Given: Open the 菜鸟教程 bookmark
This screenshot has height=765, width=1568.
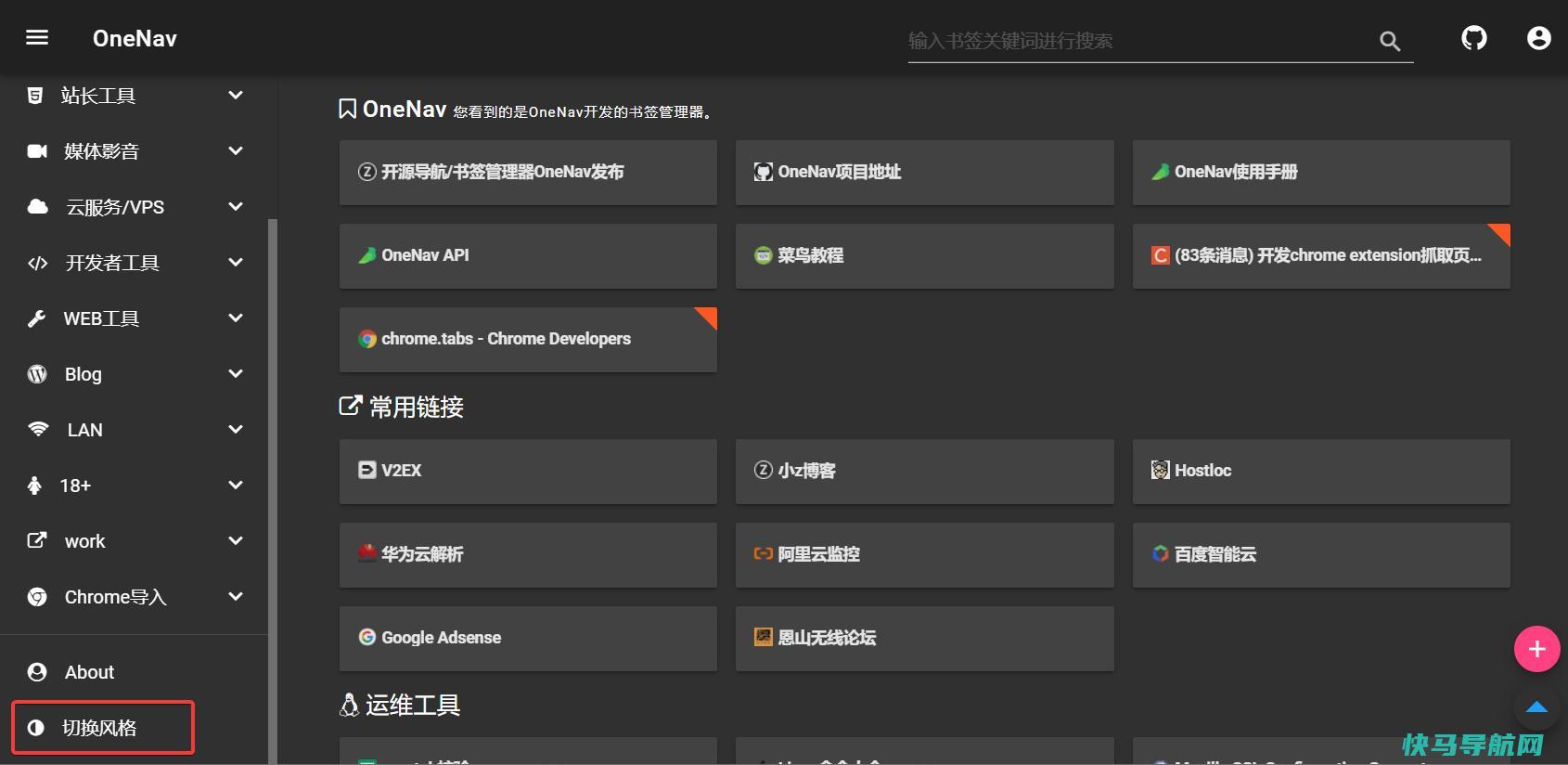Looking at the screenshot, I should (x=924, y=256).
